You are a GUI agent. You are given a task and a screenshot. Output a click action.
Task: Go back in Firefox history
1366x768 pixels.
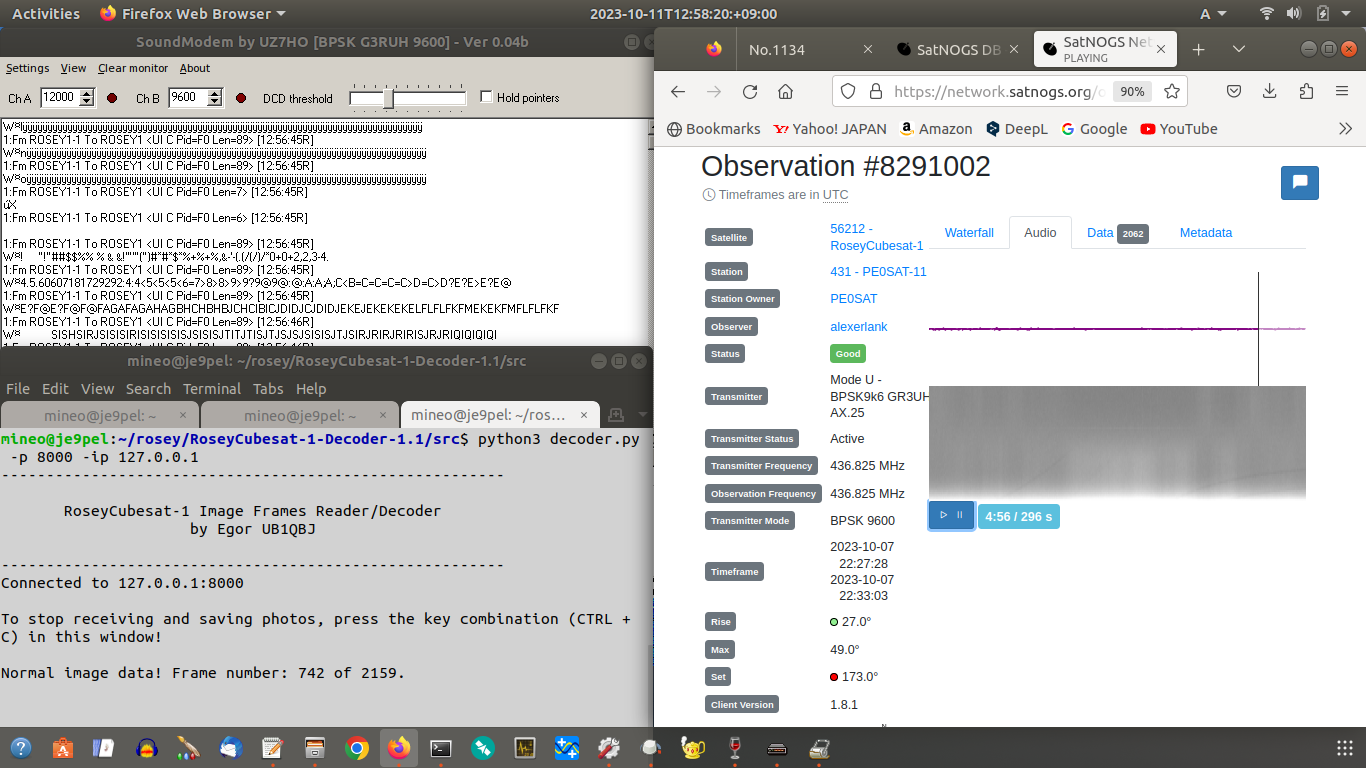point(678,91)
